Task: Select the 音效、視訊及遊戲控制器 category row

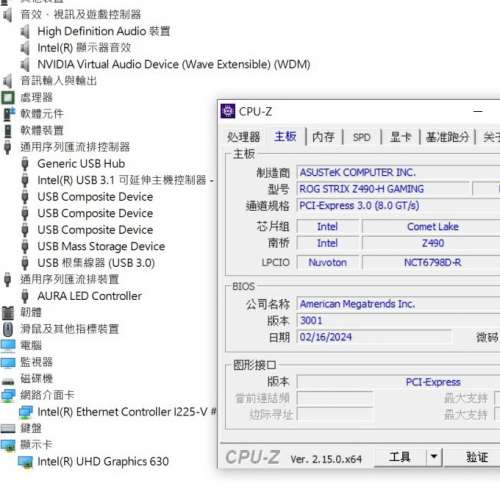Action: coord(81,15)
